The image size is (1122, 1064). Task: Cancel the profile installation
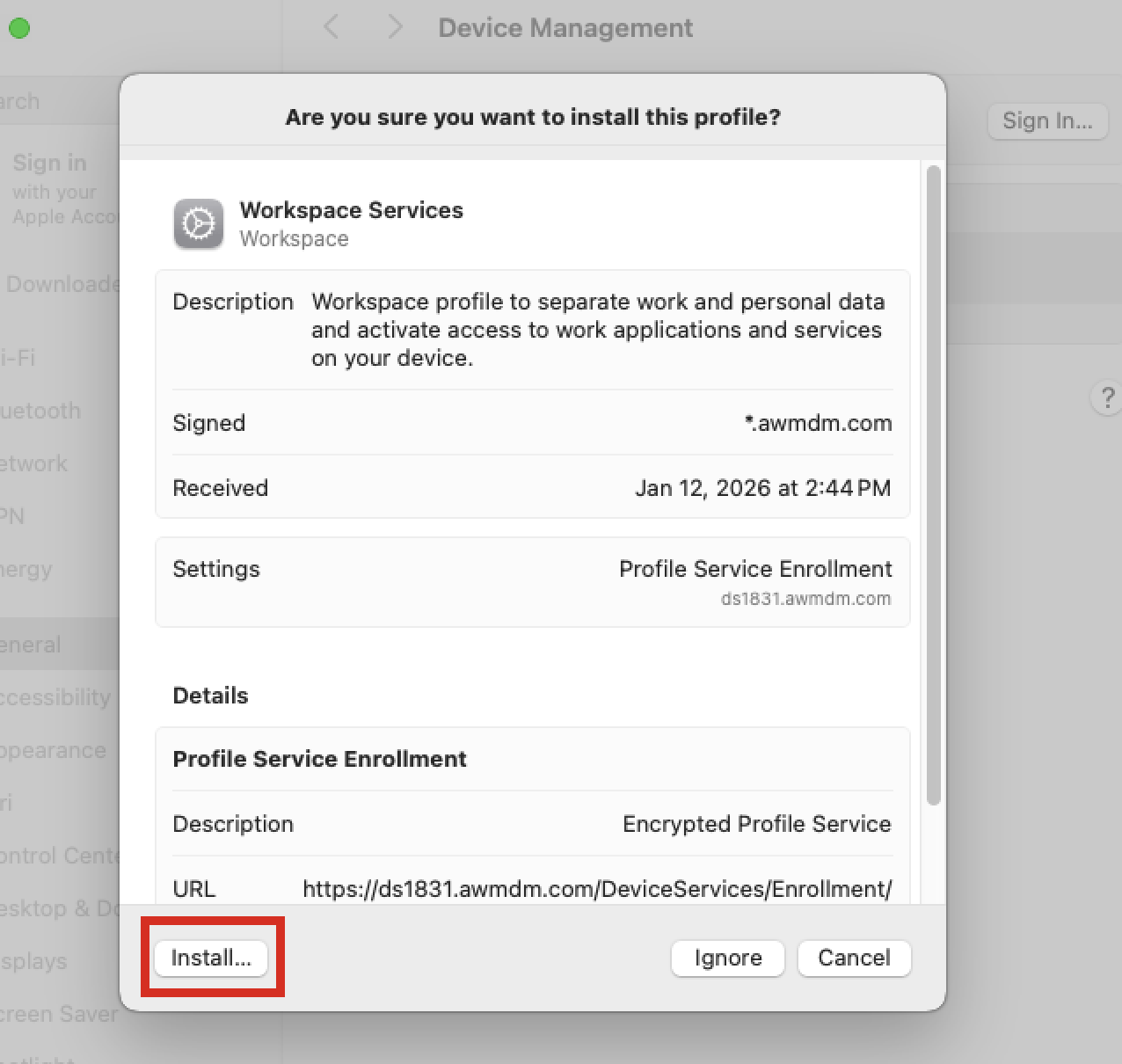853,958
